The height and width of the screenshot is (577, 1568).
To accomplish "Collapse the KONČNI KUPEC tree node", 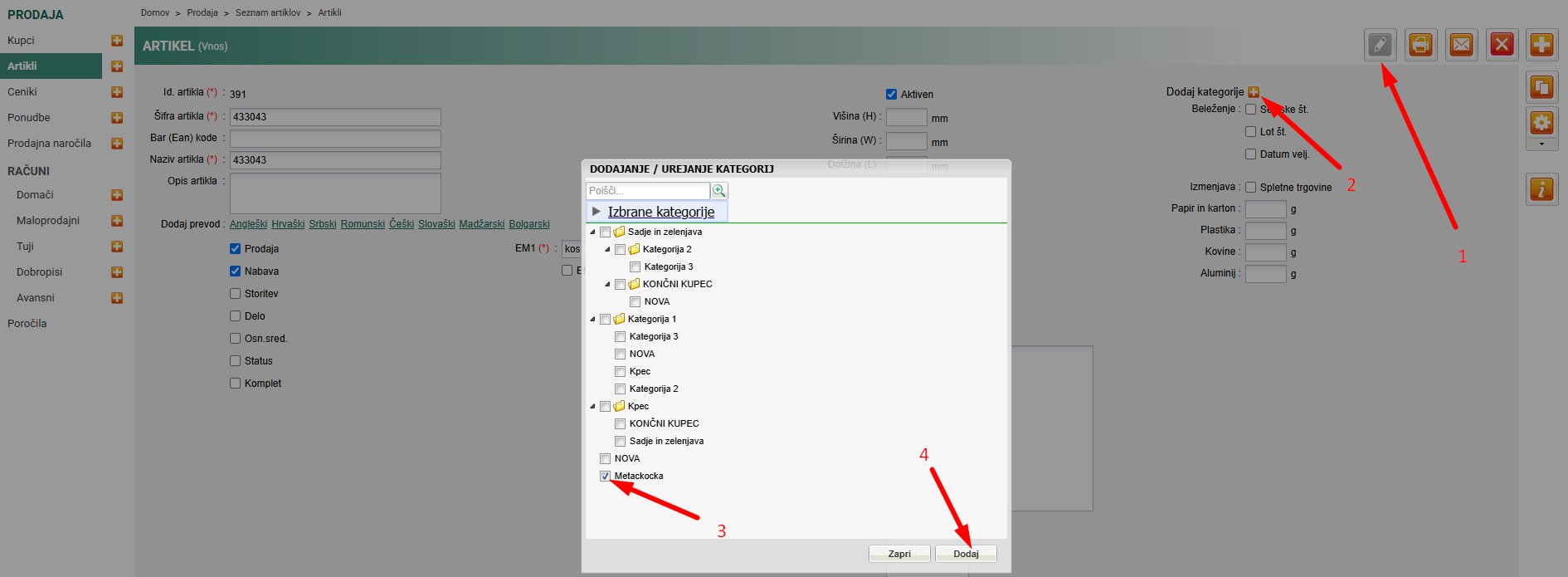I will 607,285.
